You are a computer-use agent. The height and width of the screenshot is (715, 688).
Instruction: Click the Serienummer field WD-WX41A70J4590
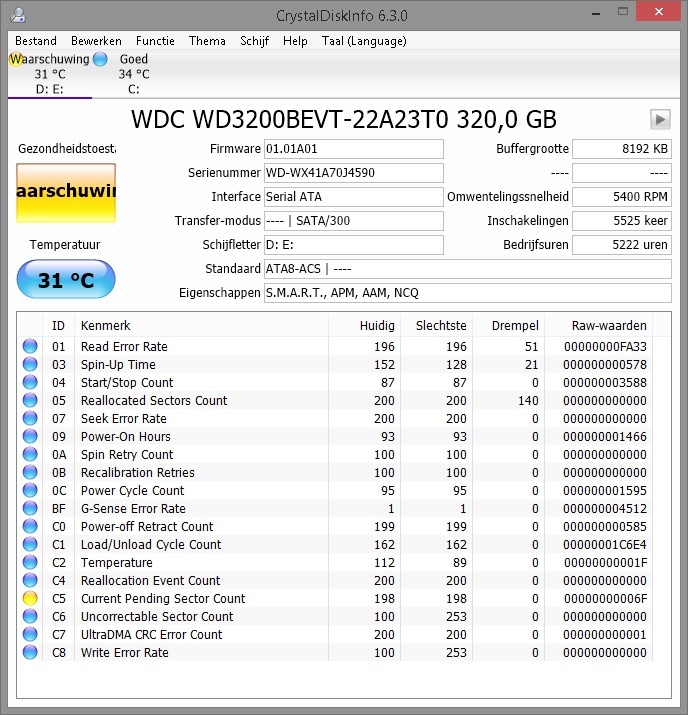pyautogui.click(x=354, y=173)
